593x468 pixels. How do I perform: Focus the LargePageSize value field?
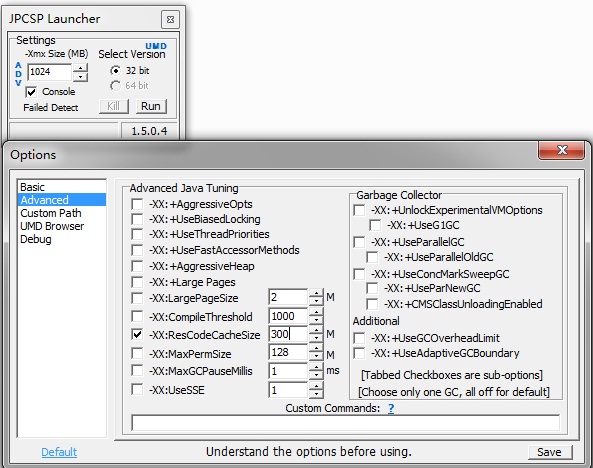tap(289, 297)
